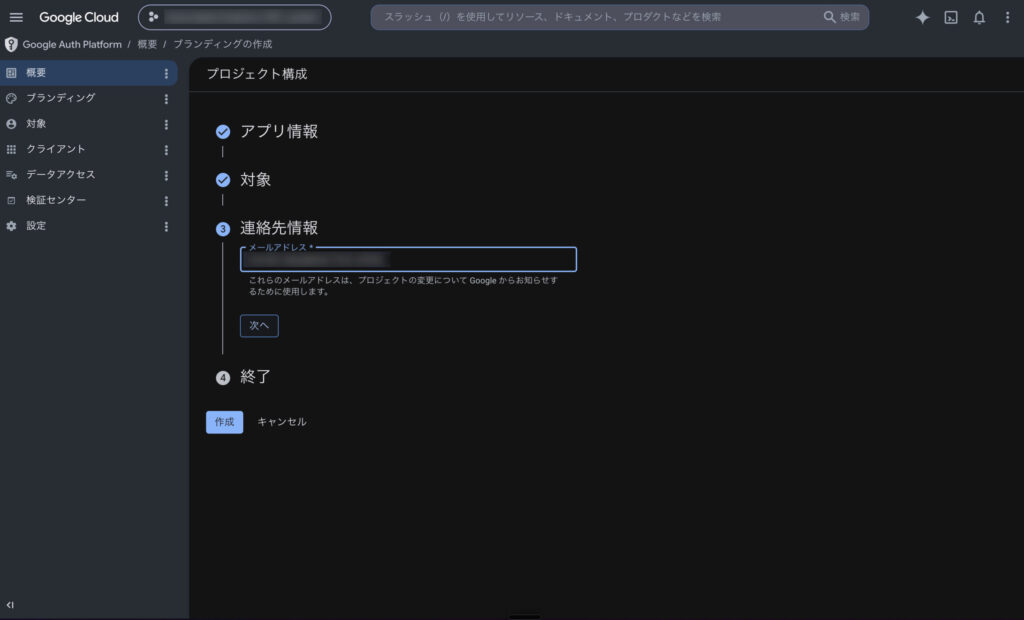Click the プロジェクト構成 heading

(x=257, y=74)
